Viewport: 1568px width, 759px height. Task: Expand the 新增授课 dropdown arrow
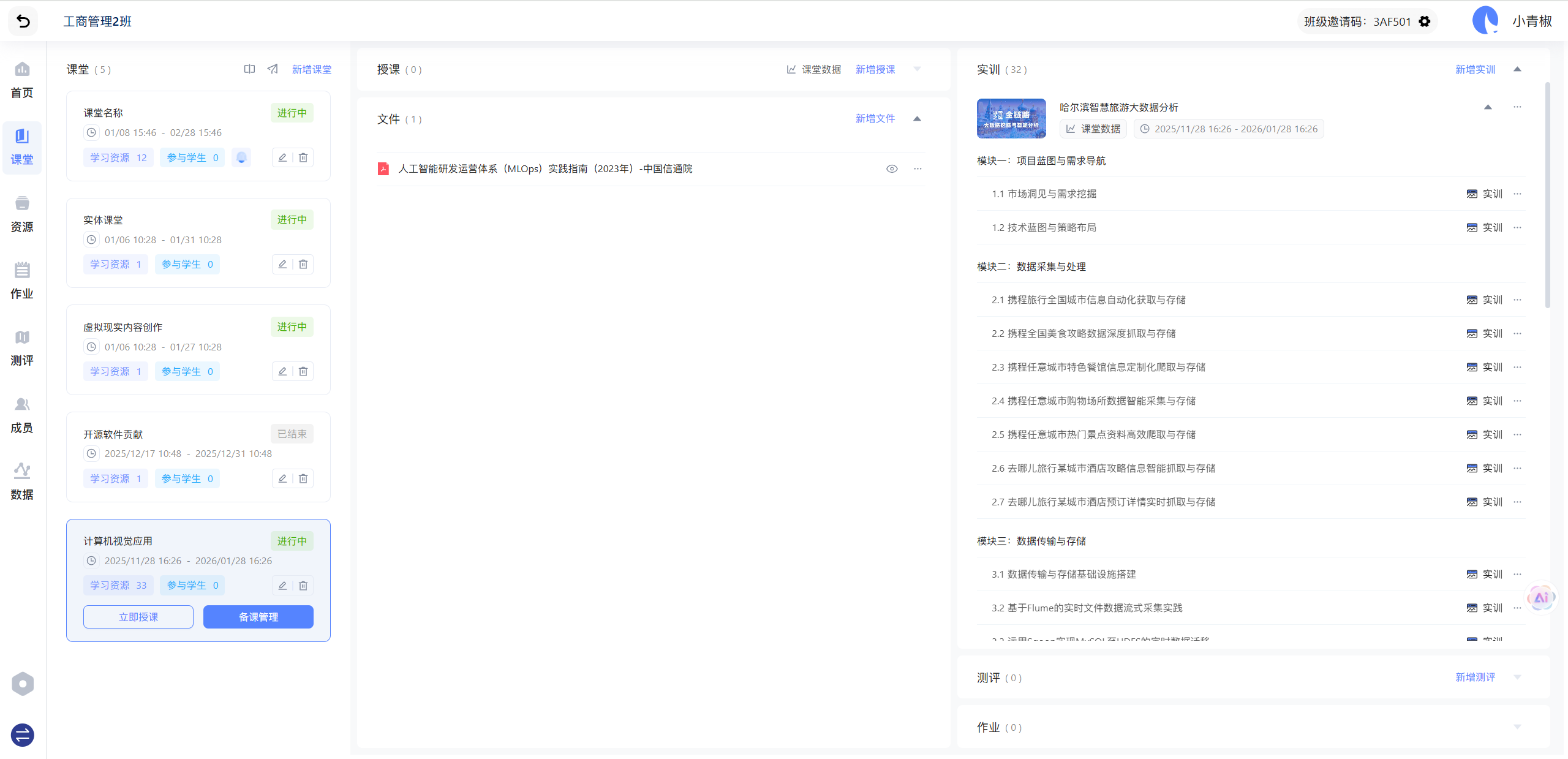click(916, 69)
